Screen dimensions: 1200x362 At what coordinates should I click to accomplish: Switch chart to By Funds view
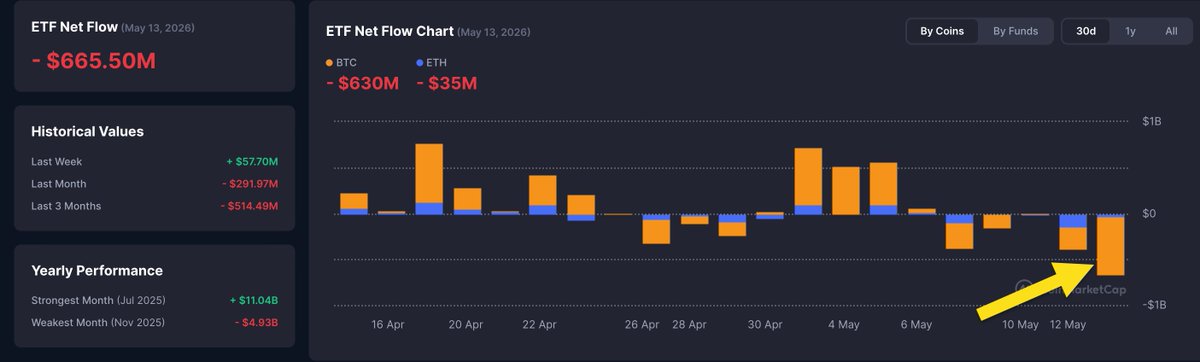[1015, 31]
